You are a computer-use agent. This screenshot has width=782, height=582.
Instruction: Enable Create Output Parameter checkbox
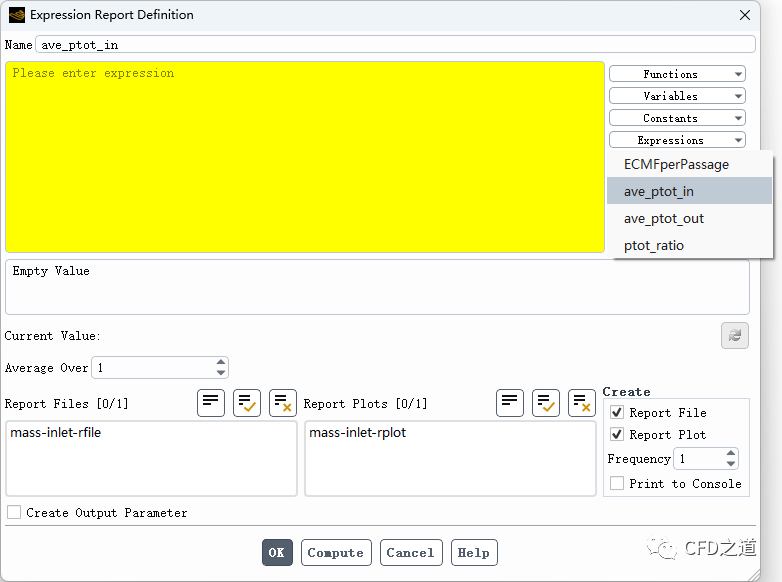coord(14,512)
